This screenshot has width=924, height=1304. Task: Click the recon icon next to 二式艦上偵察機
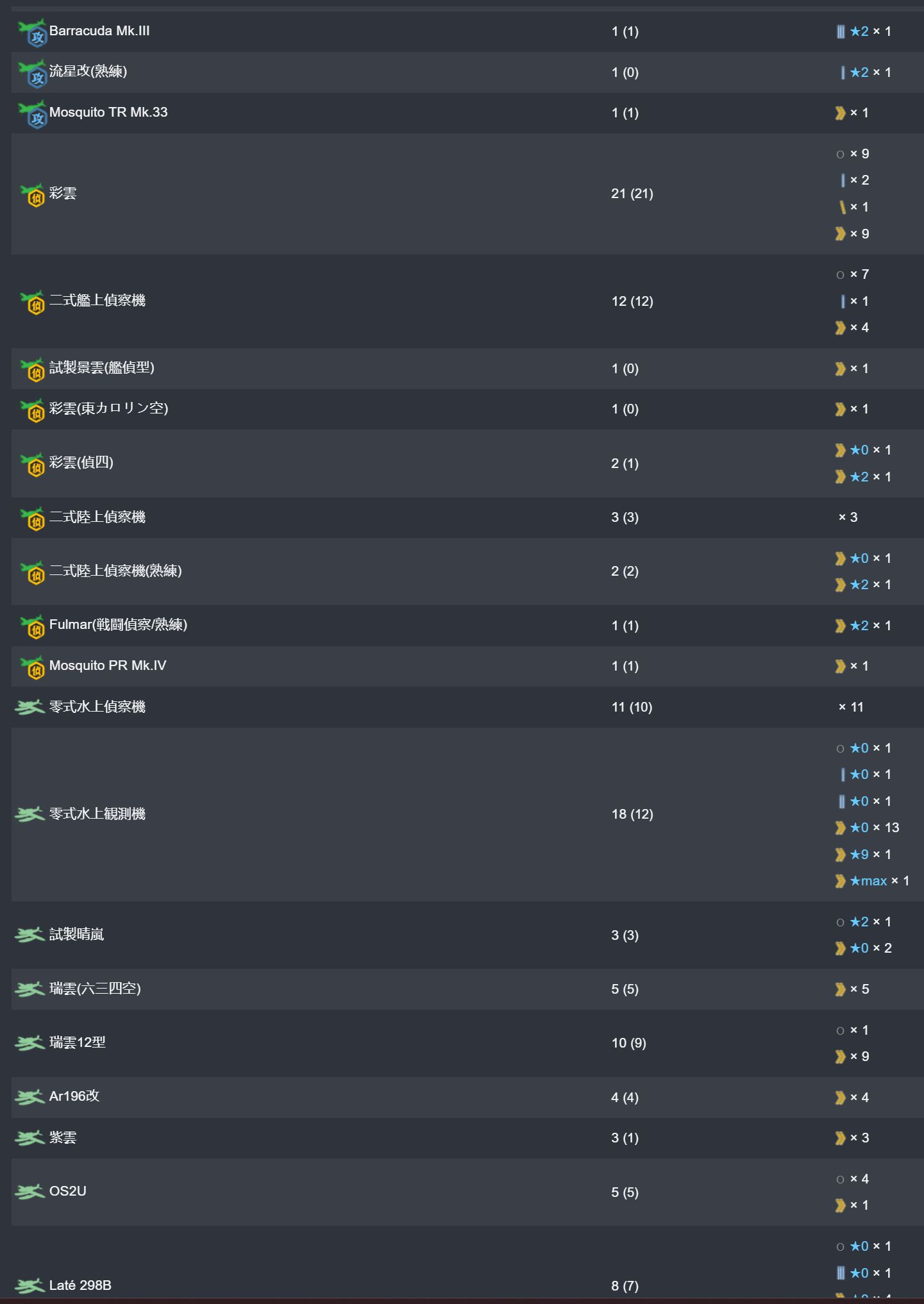(33, 301)
